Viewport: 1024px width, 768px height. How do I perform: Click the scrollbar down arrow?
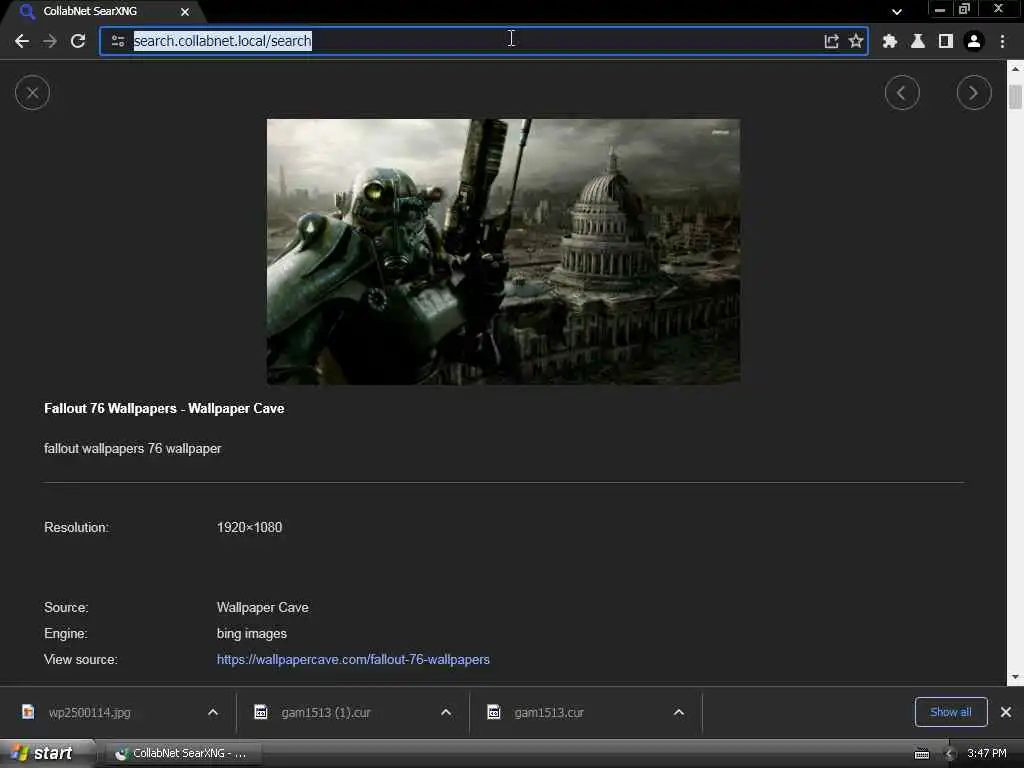pos(1015,677)
